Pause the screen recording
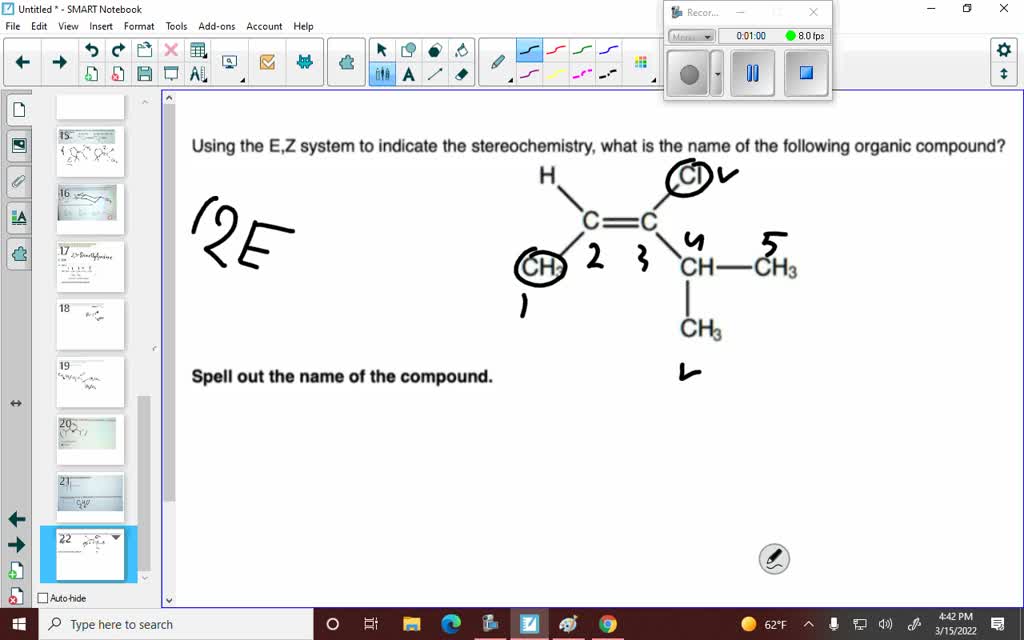This screenshot has width=1024, height=640. (x=752, y=73)
